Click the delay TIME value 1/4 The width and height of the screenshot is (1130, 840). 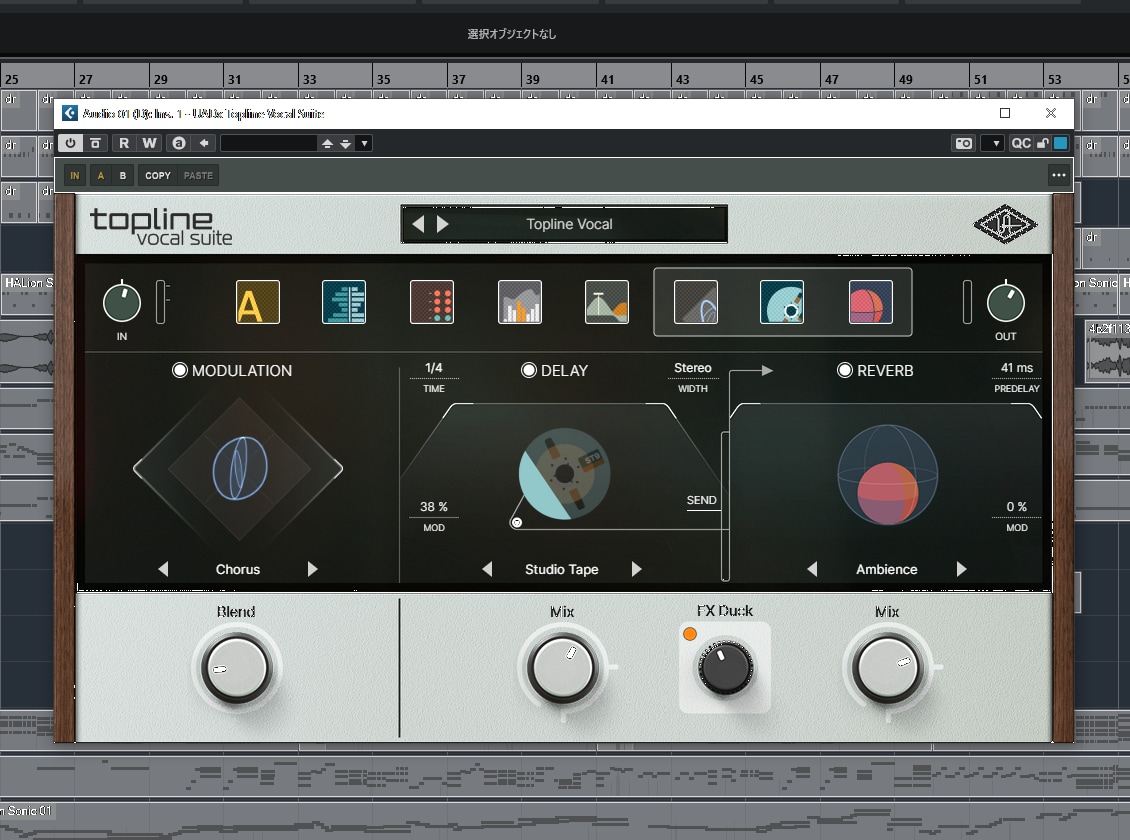(434, 368)
